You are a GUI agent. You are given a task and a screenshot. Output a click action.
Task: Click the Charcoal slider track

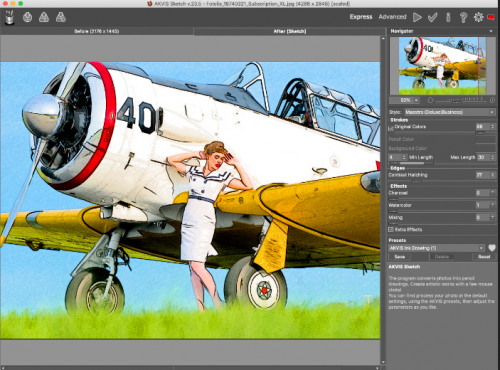(442, 199)
